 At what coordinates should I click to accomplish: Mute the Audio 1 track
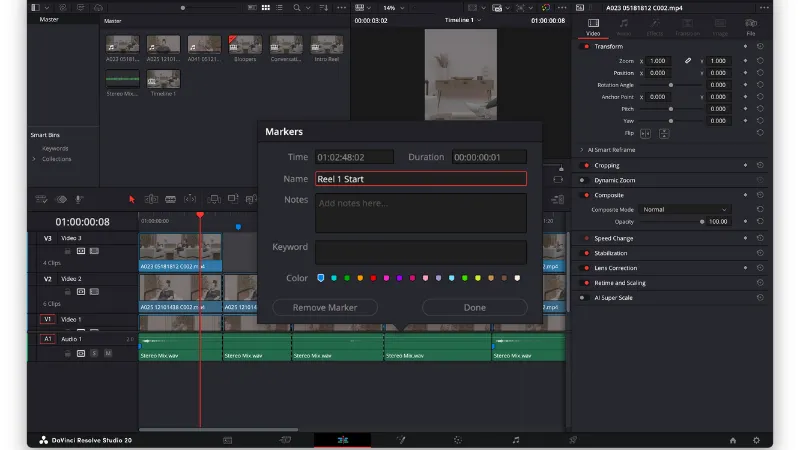(108, 353)
